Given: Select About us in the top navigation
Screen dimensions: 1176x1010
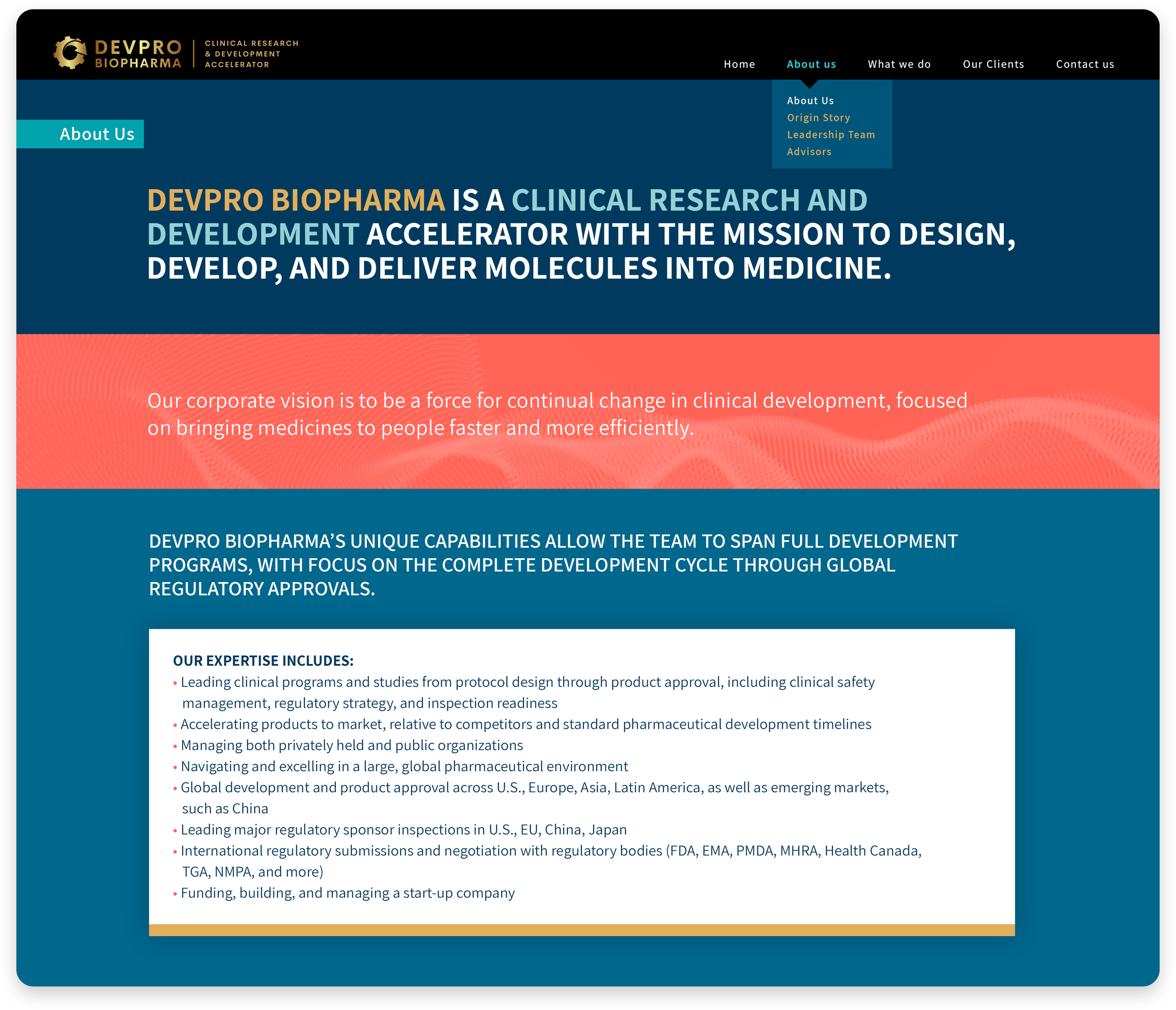Looking at the screenshot, I should coord(811,64).
